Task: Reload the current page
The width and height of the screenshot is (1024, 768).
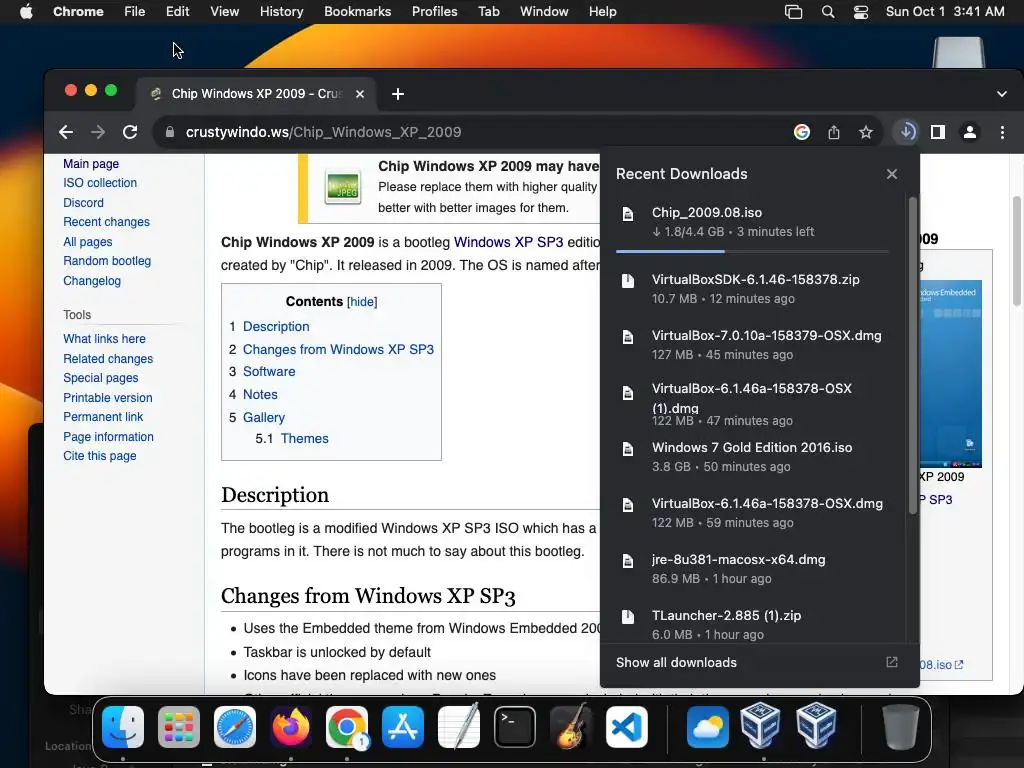Action: click(x=130, y=133)
